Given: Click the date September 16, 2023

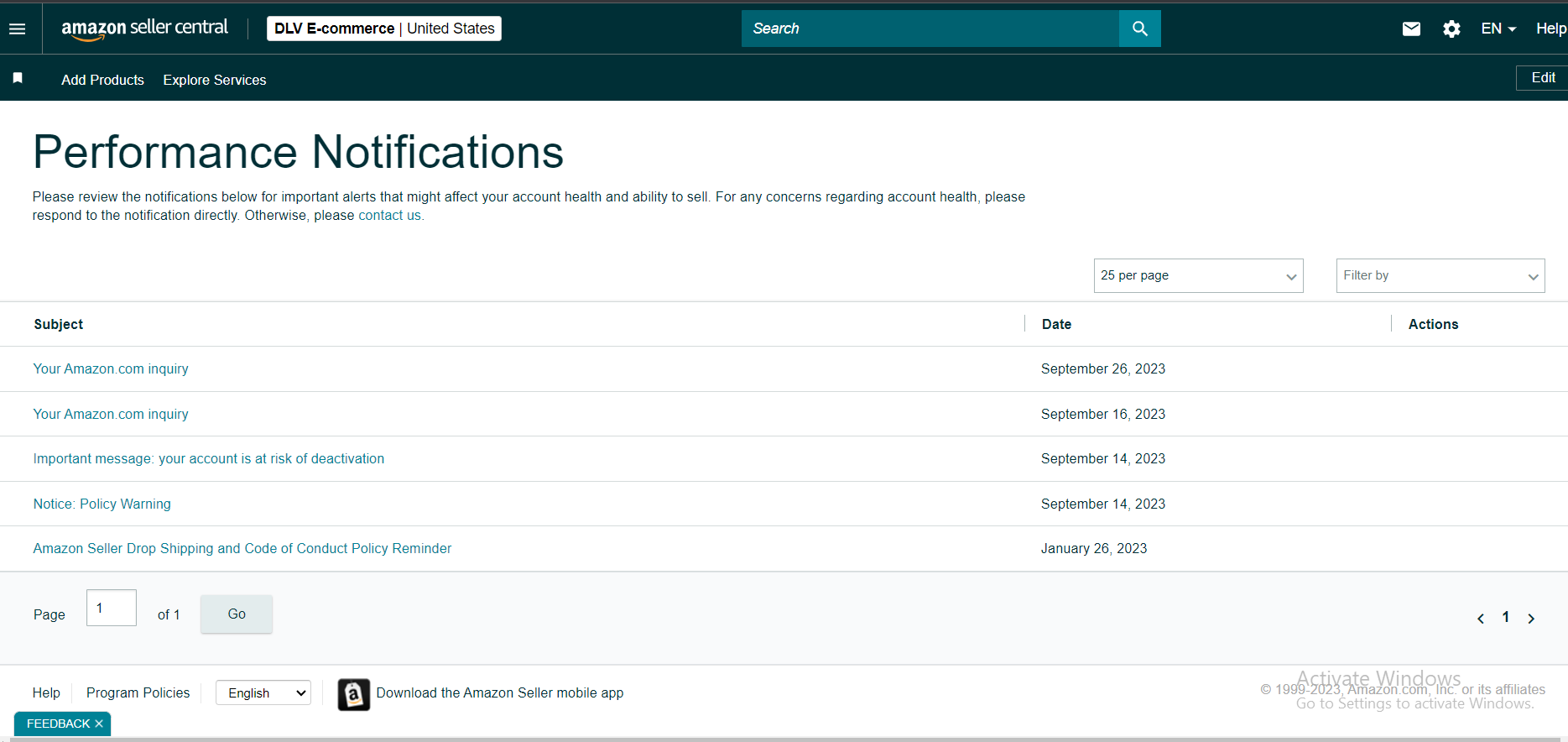Looking at the screenshot, I should click(x=1103, y=414).
